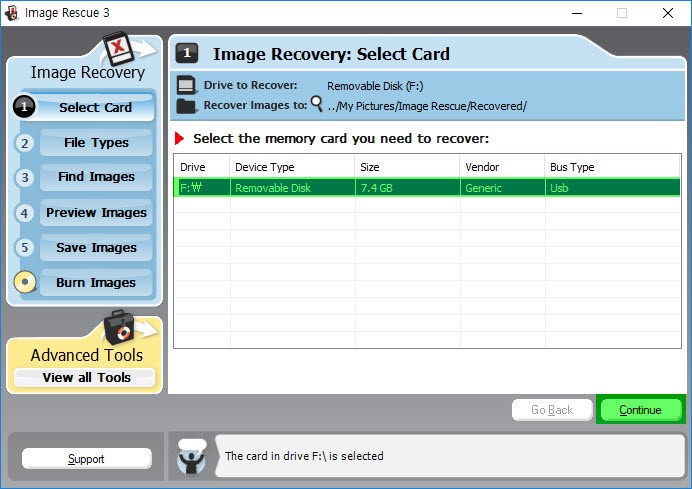The image size is (692, 489).
Task: Click the Go Back button
Action: coord(552,410)
